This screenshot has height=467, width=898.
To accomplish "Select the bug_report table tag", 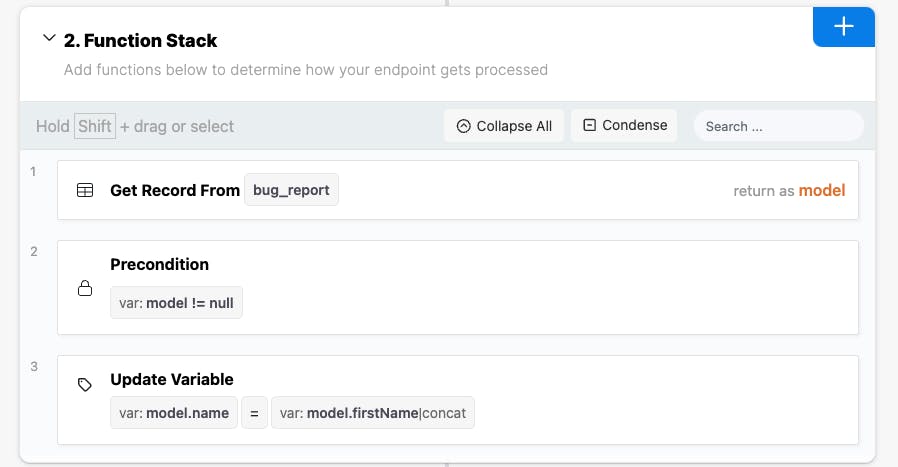I will click(291, 190).
